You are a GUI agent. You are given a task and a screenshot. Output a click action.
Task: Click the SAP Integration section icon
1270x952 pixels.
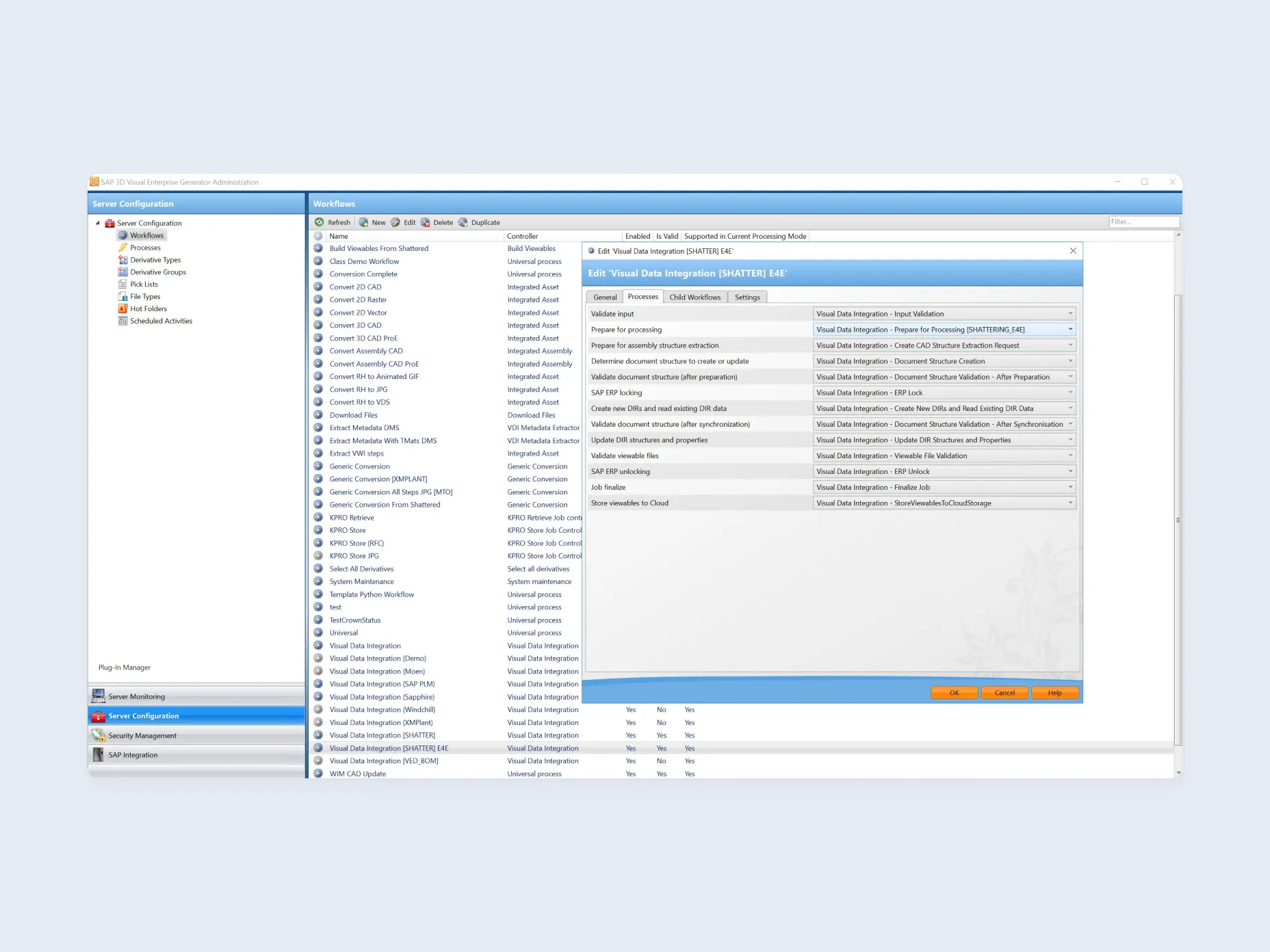[x=99, y=754]
